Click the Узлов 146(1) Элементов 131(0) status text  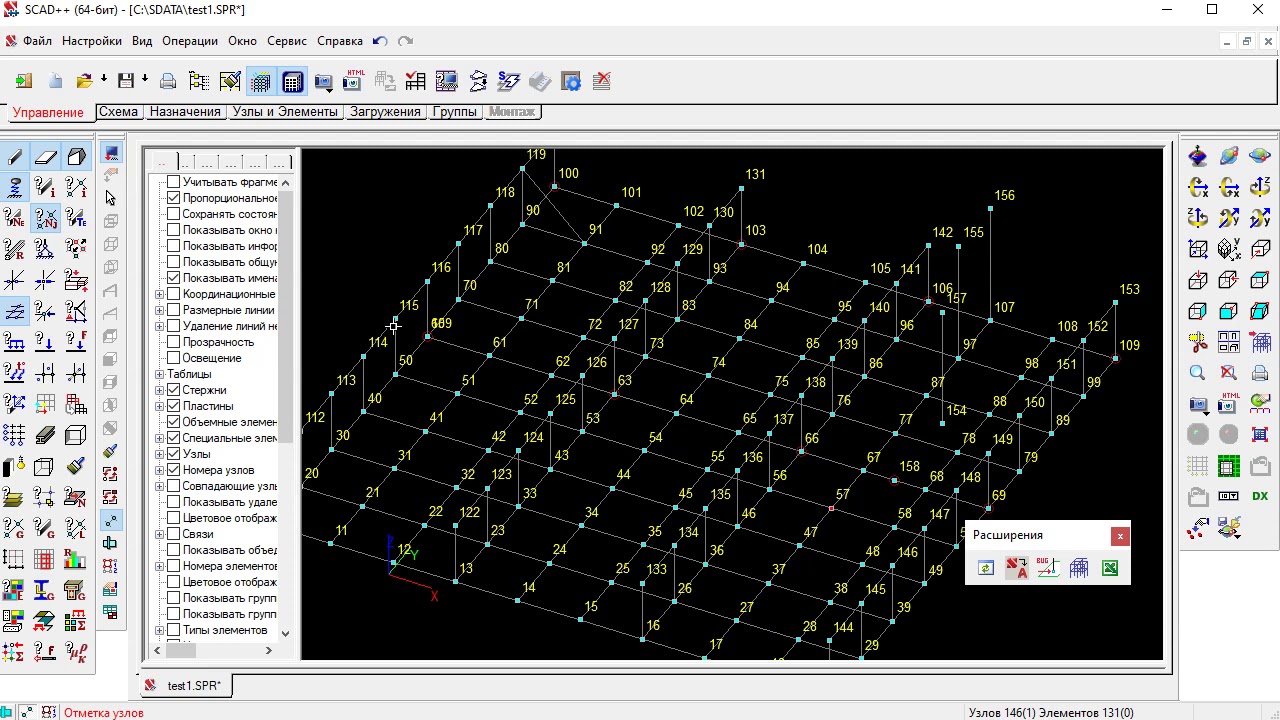[1051, 713]
